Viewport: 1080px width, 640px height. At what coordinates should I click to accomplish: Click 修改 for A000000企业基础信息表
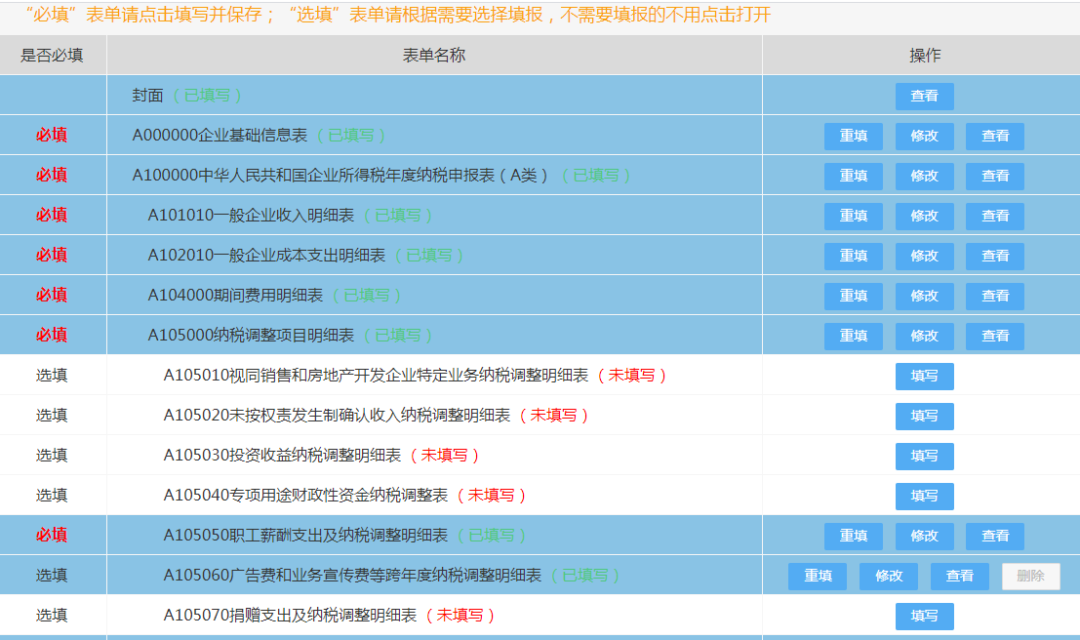click(x=924, y=136)
